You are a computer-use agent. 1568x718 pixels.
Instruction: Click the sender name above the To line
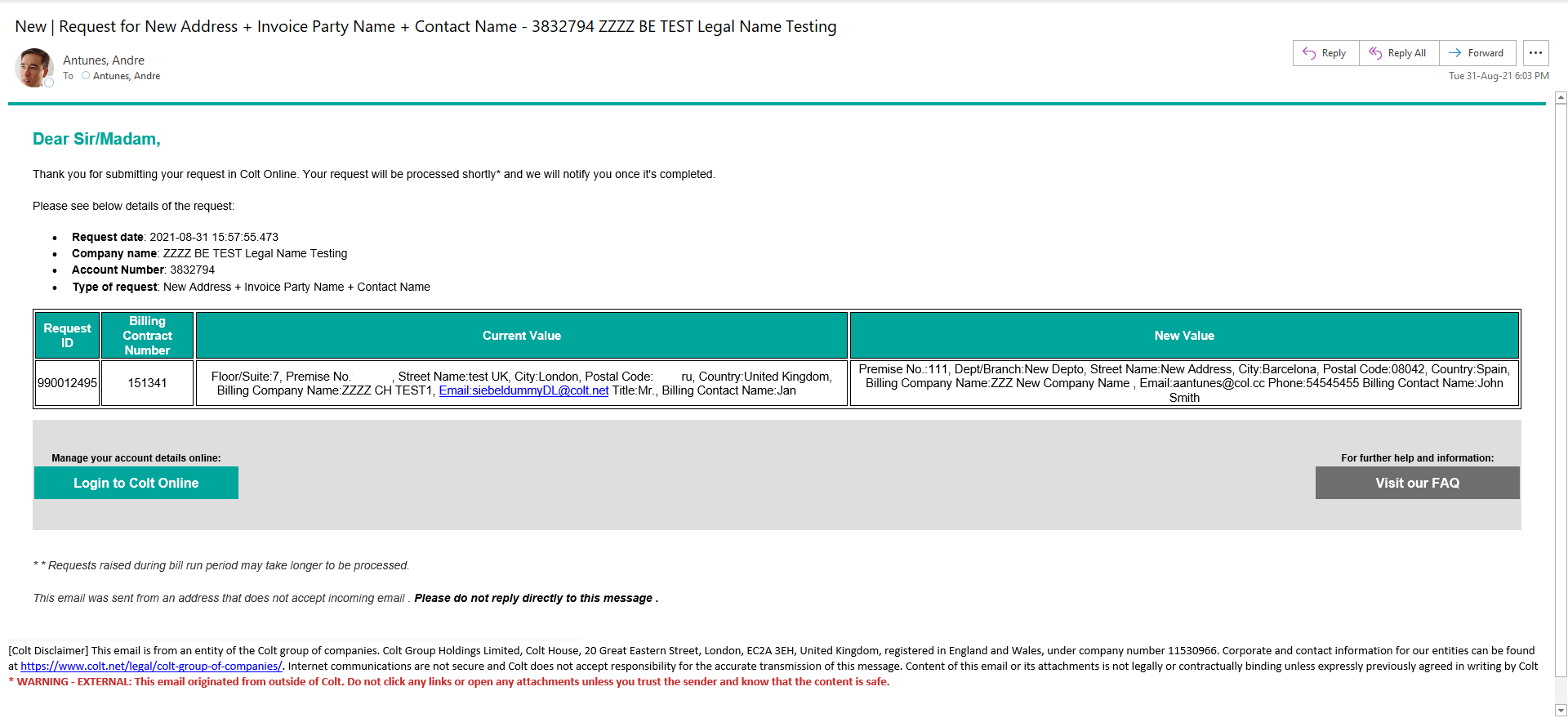click(x=104, y=60)
